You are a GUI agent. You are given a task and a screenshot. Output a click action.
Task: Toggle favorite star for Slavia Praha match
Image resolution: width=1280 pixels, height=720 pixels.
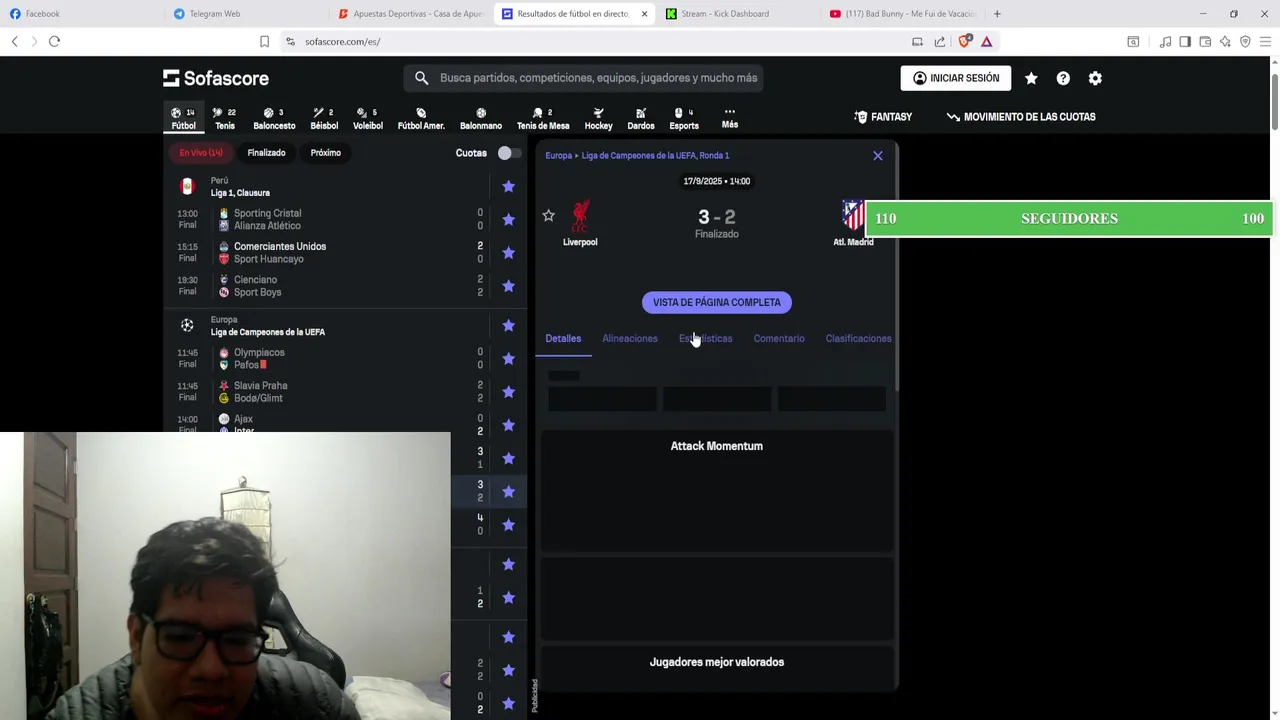pyautogui.click(x=508, y=391)
